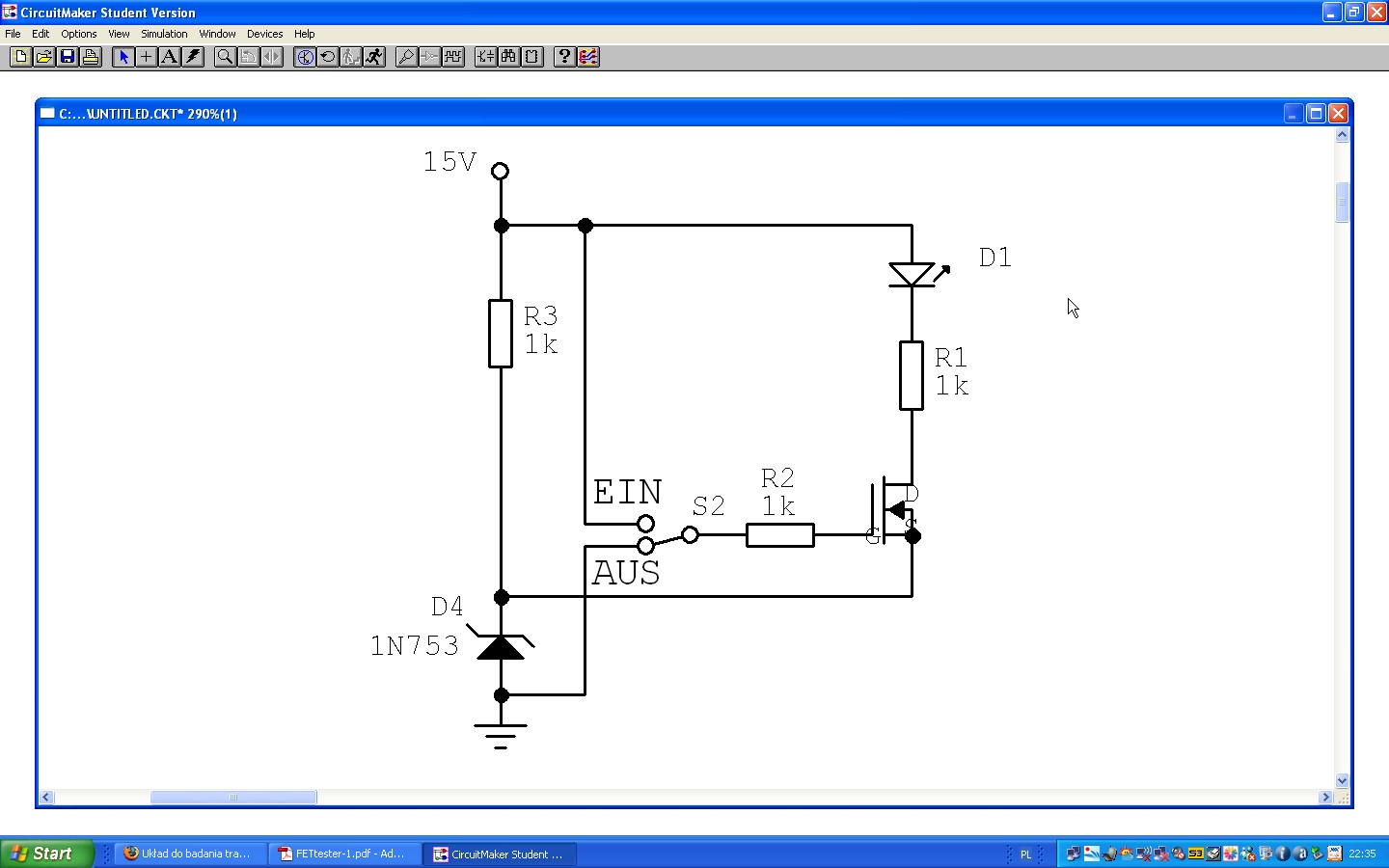Toggle the analog/digital simulation mode button
This screenshot has height=868, width=1389.
click(x=305, y=57)
